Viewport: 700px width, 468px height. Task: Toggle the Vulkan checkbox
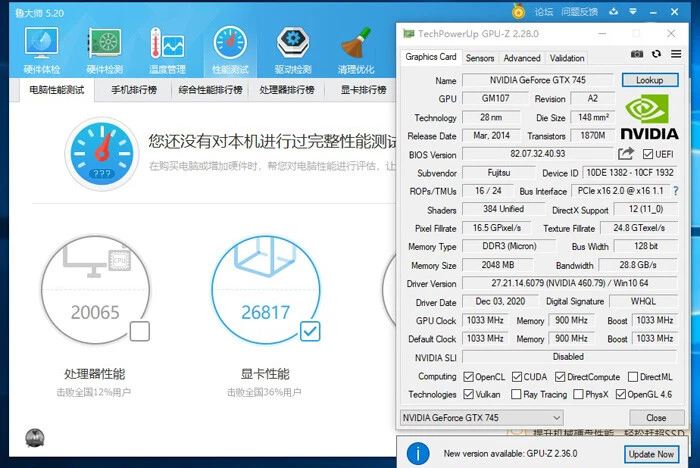468,394
